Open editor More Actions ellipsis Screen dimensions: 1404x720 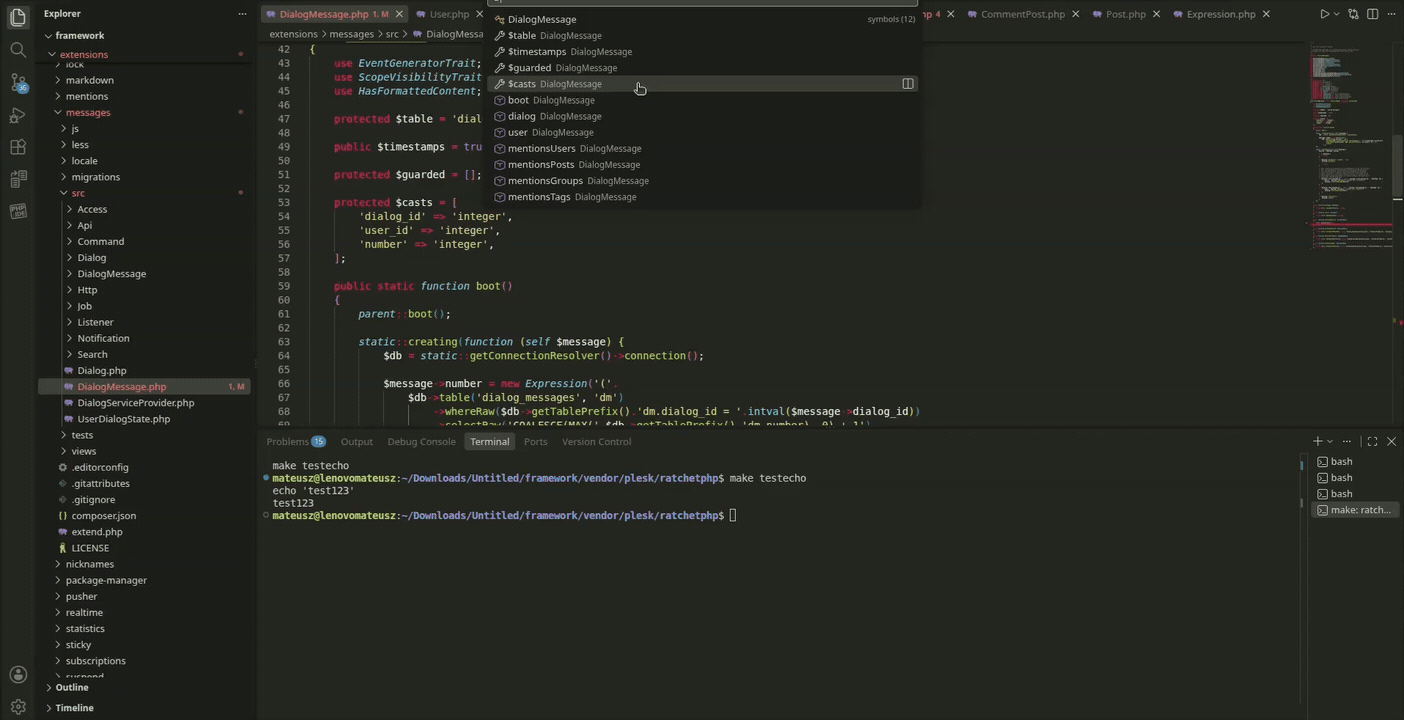[x=1391, y=14]
